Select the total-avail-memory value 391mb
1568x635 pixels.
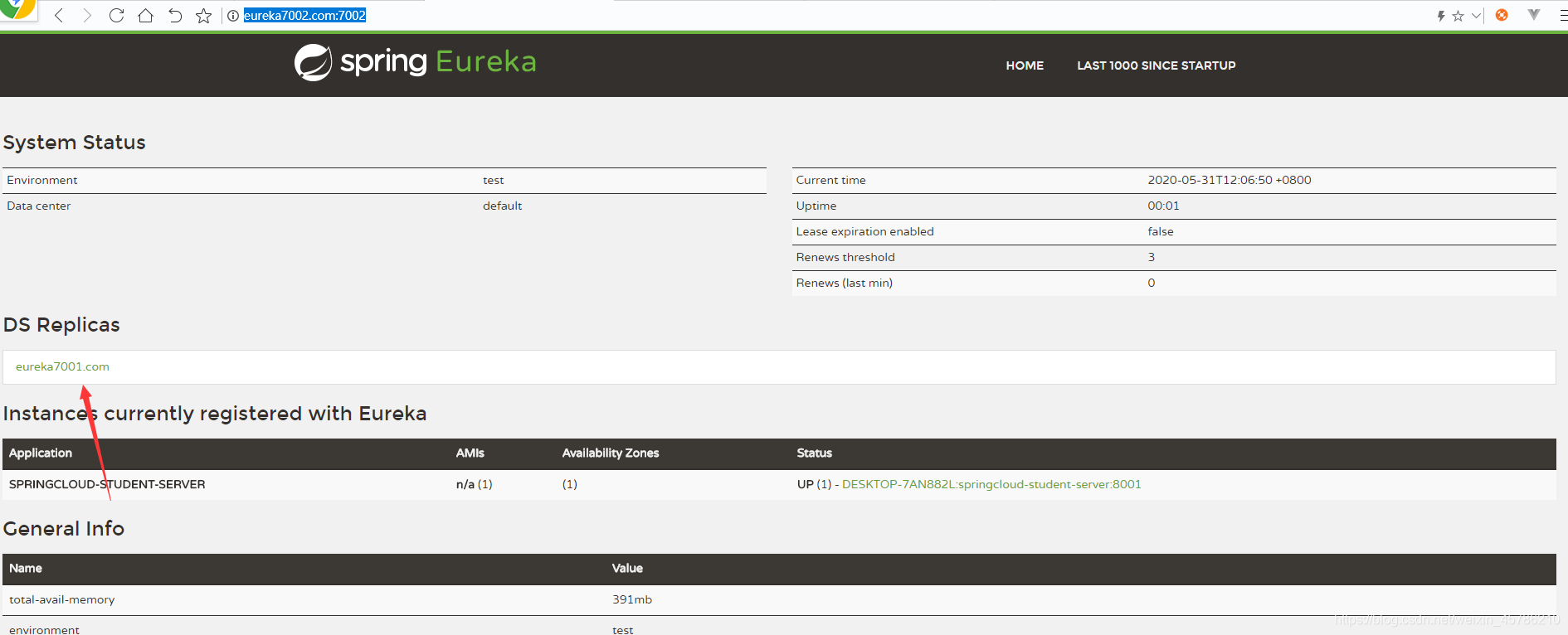click(x=632, y=599)
